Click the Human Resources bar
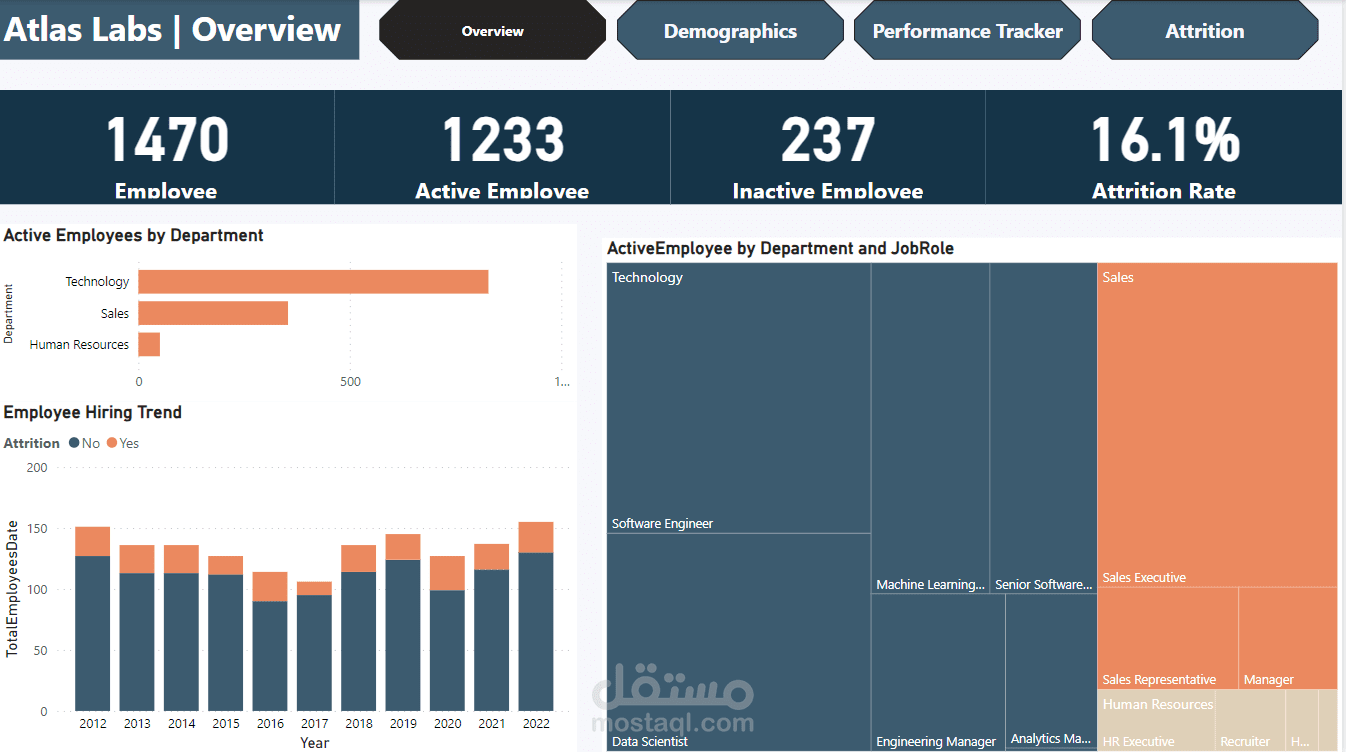This screenshot has height=752, width=1346. [148, 344]
